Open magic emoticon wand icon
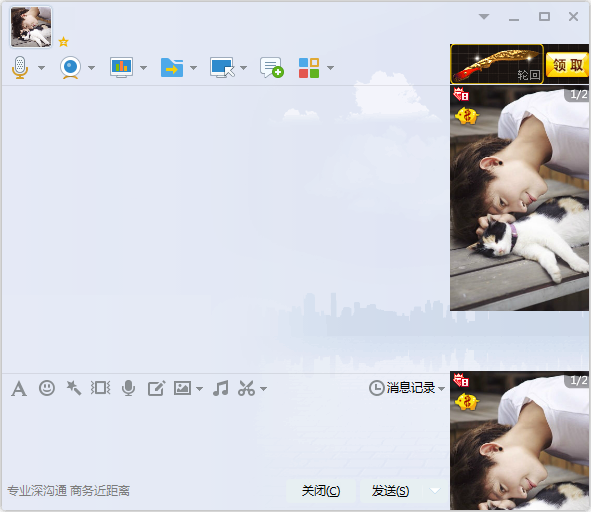Image resolution: width=591 pixels, height=512 pixels. tap(73, 388)
